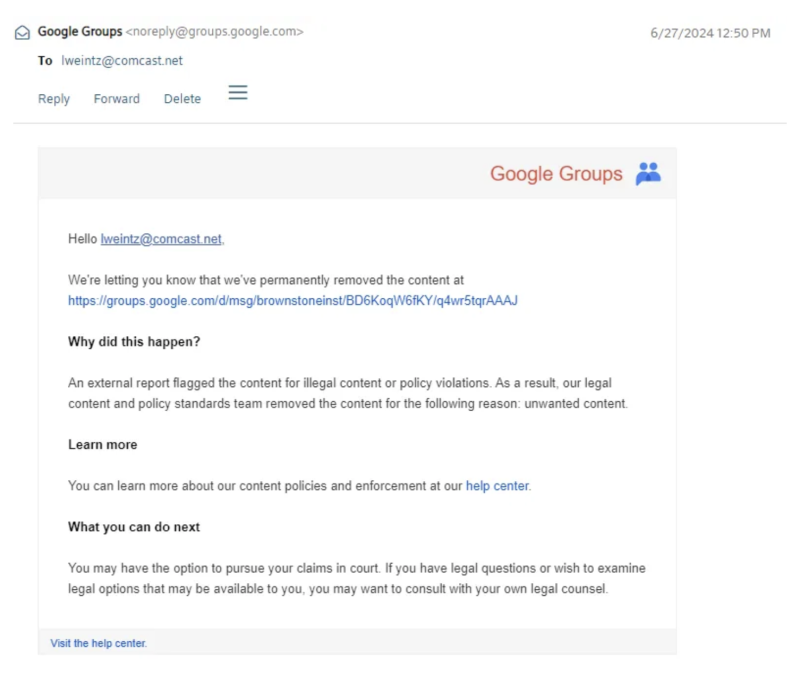Open the removed content groups.google.com URL

click(292, 300)
